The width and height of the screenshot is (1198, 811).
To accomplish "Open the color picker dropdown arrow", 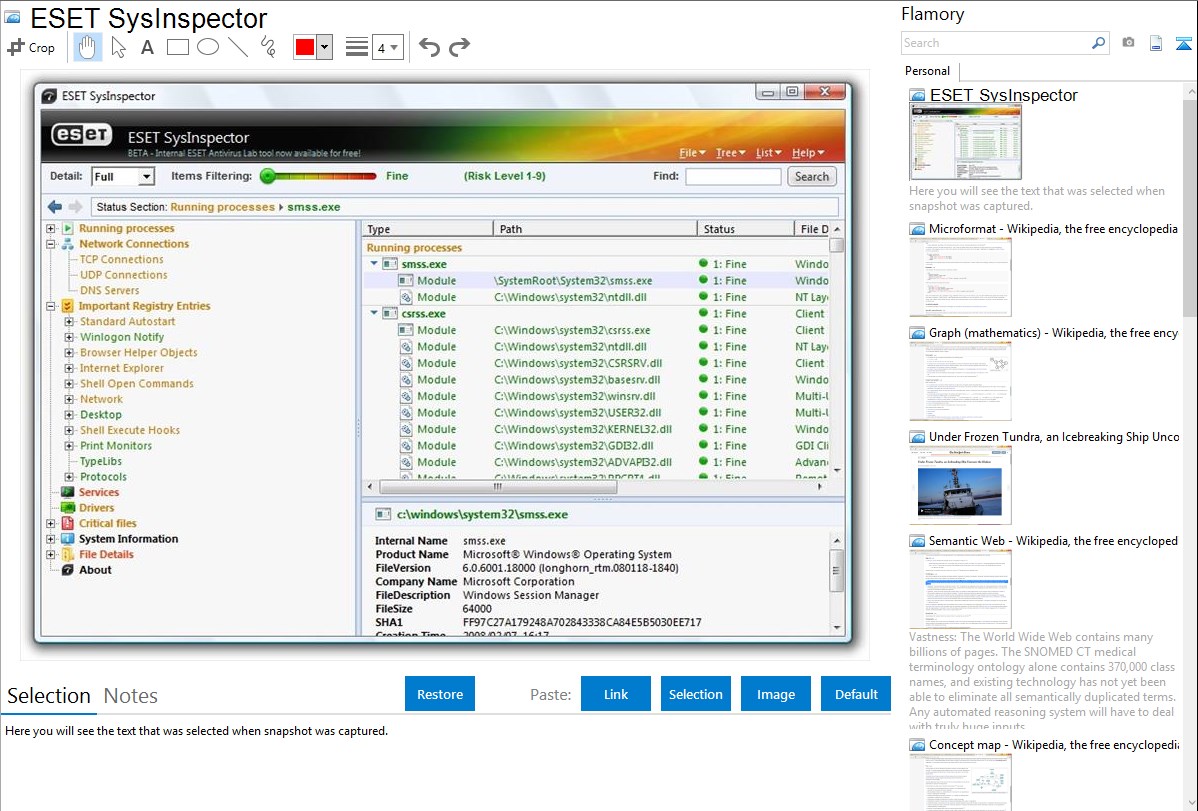I will (325, 47).
